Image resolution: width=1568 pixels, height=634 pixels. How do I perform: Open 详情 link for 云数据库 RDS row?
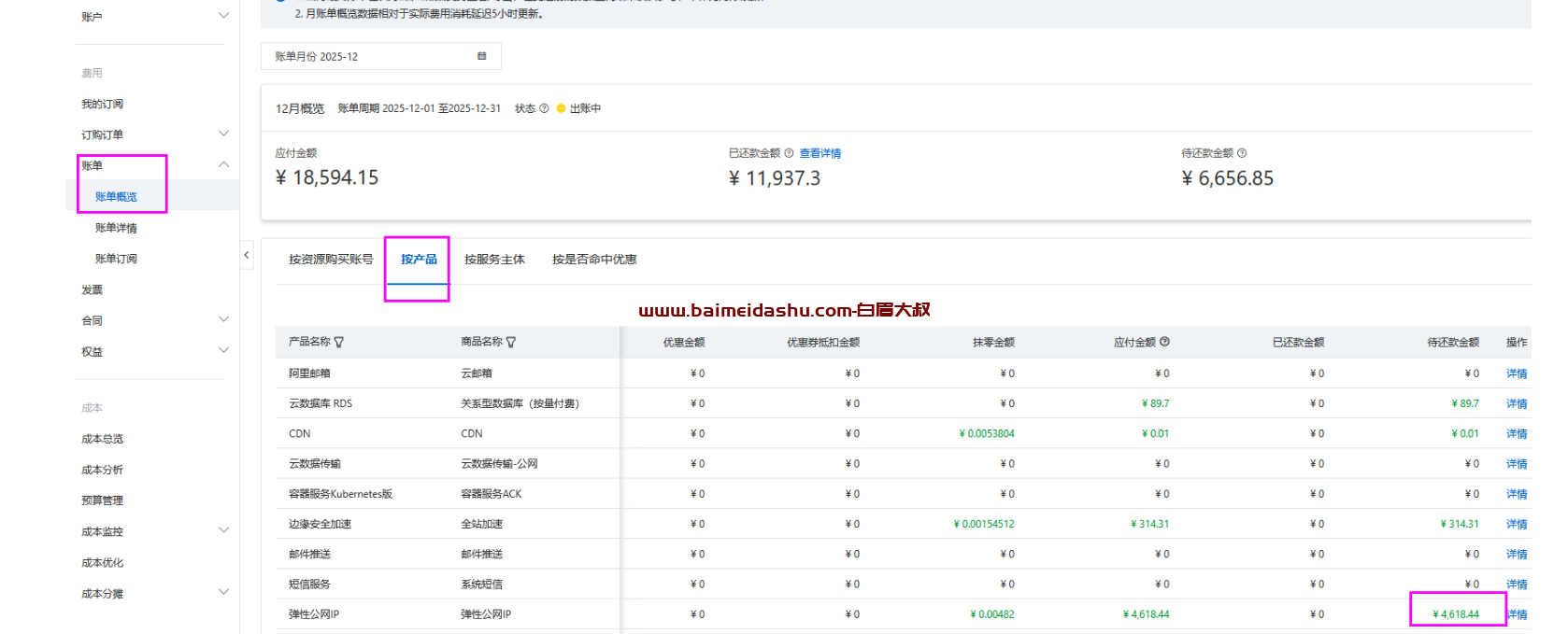1516,403
